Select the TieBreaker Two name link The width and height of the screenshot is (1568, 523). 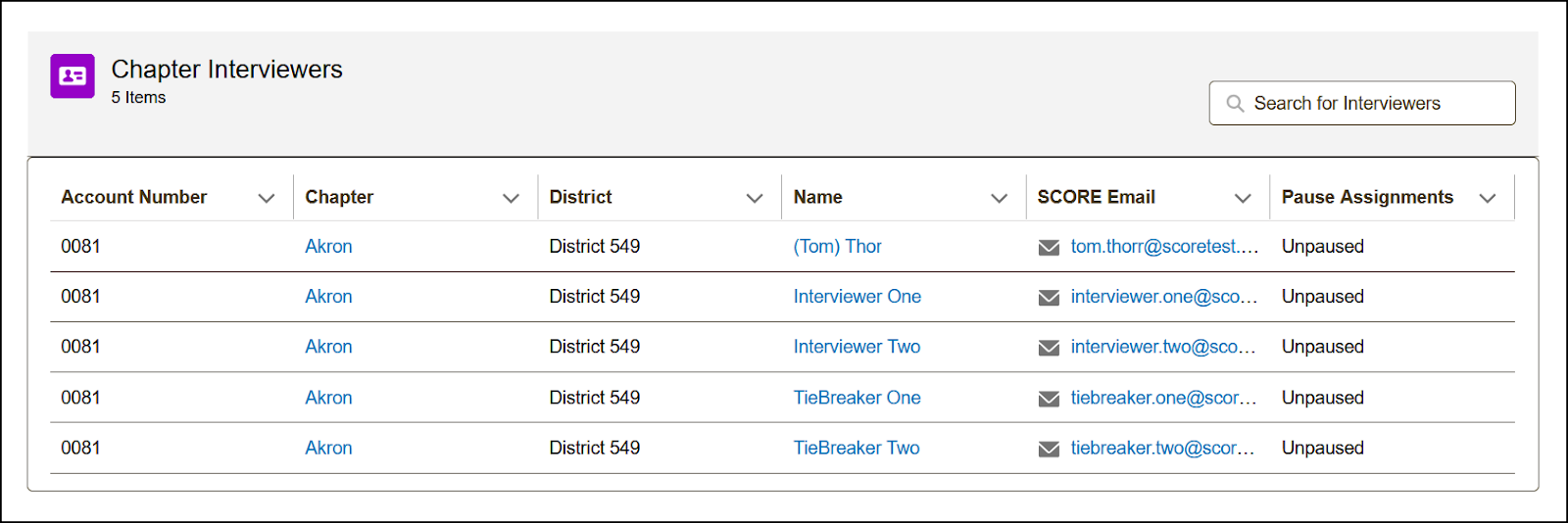point(856,448)
